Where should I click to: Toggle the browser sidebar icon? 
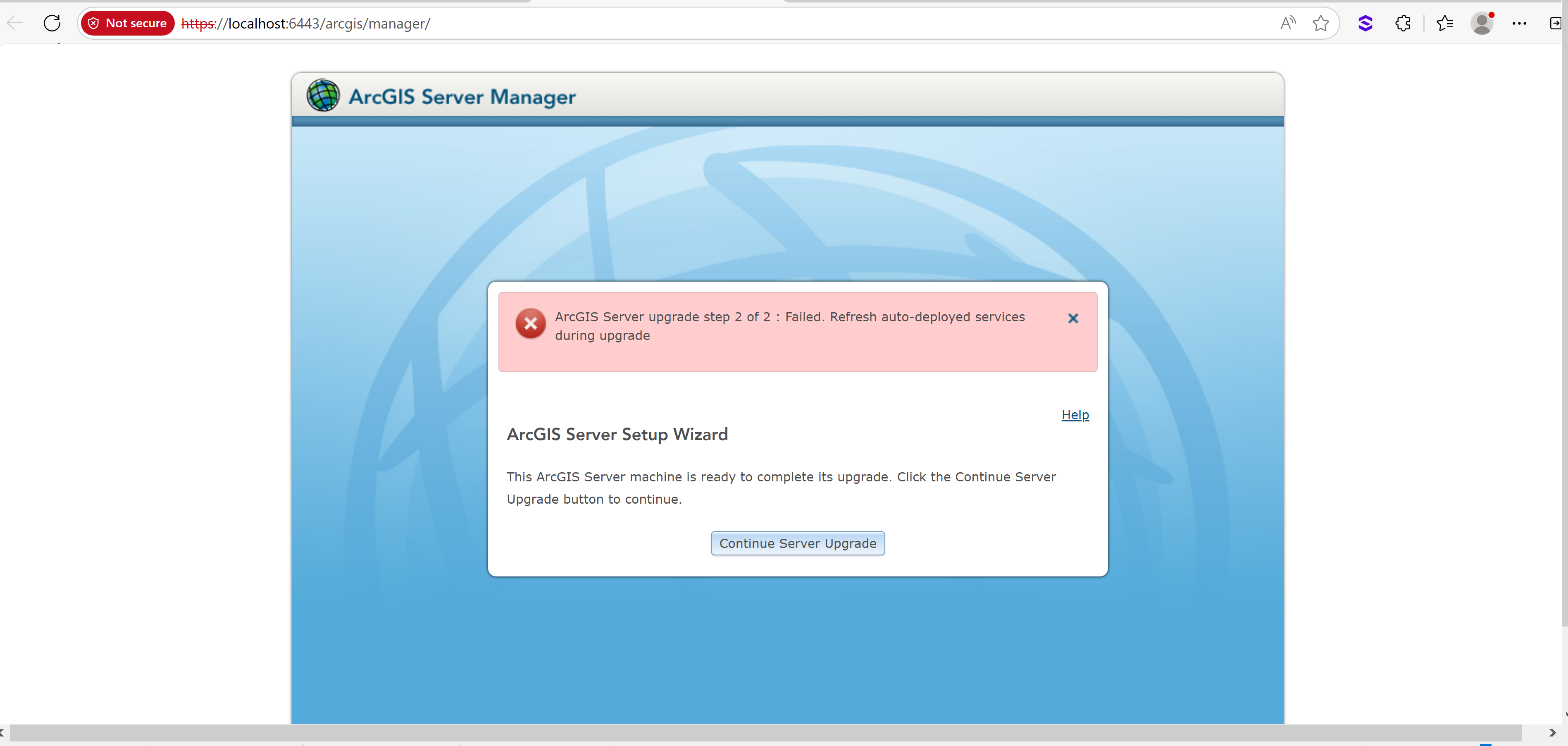pyautogui.click(x=1556, y=23)
